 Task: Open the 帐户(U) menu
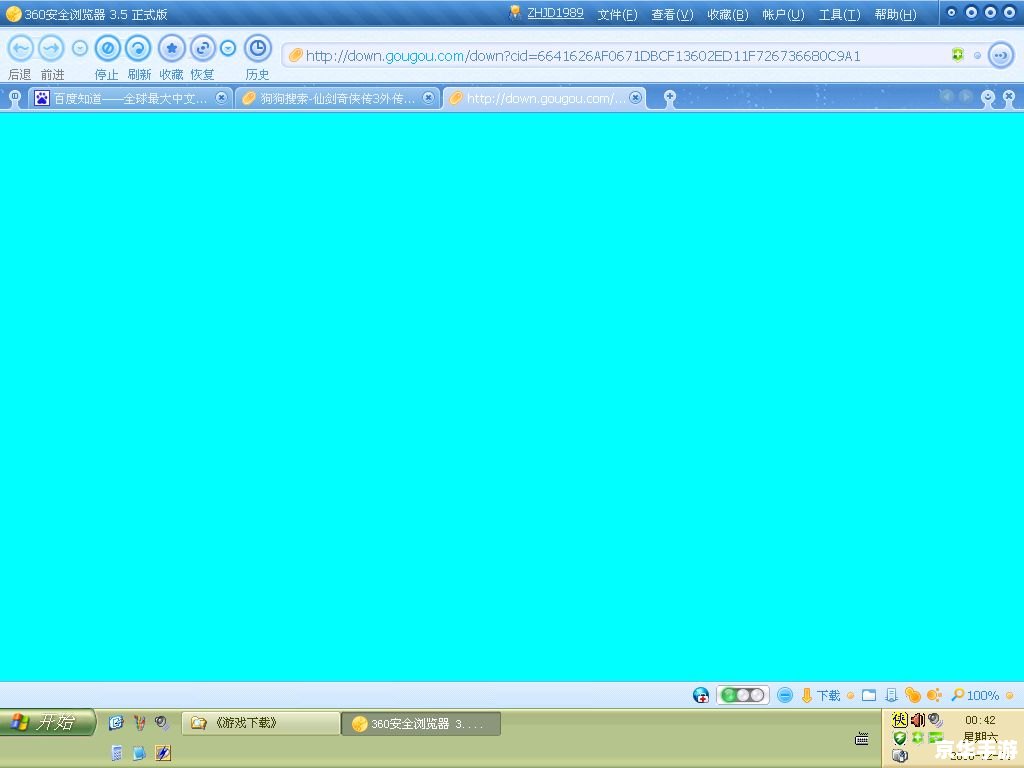pyautogui.click(x=783, y=14)
